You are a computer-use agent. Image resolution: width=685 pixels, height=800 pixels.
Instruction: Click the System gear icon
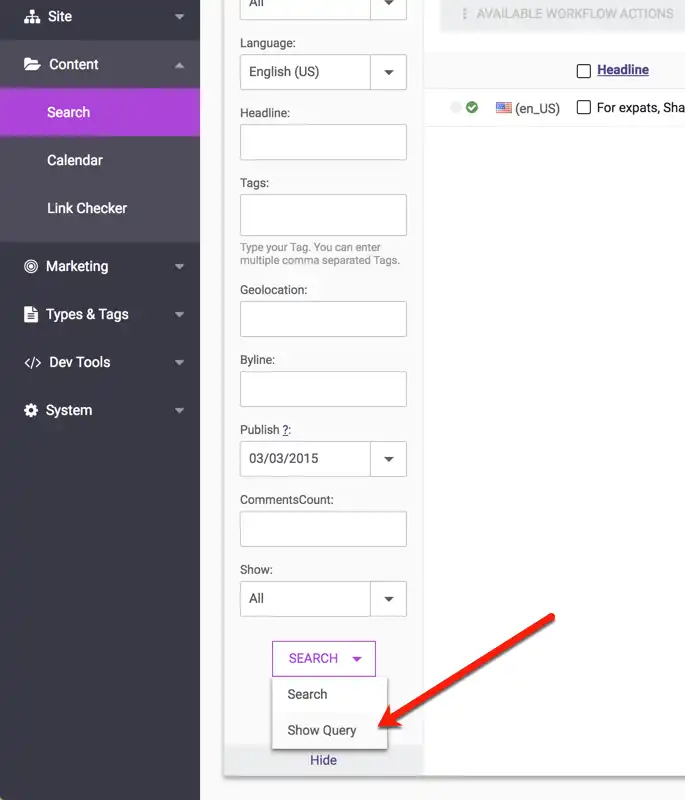coord(31,411)
